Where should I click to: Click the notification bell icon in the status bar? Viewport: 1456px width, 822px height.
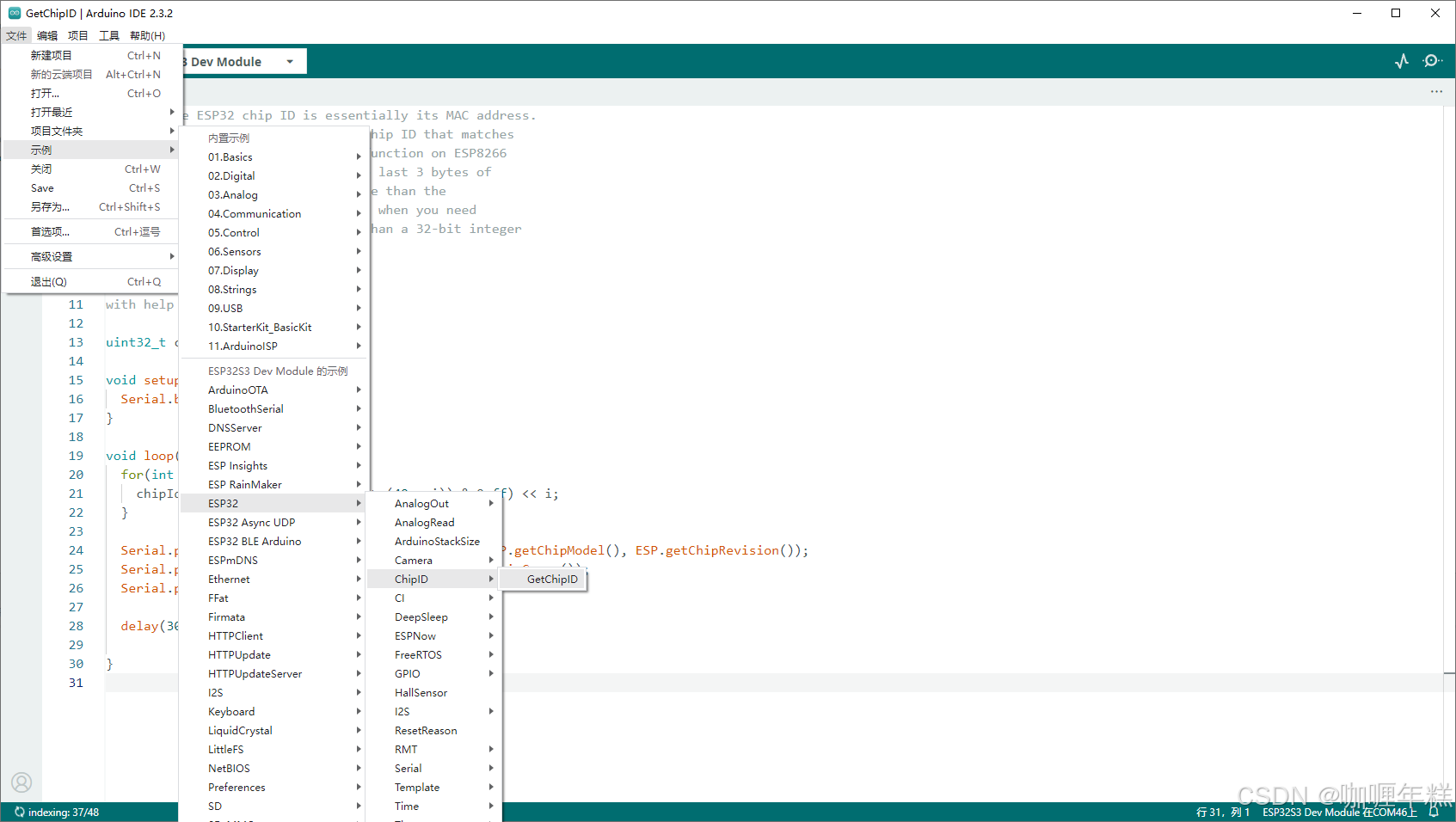click(1434, 812)
